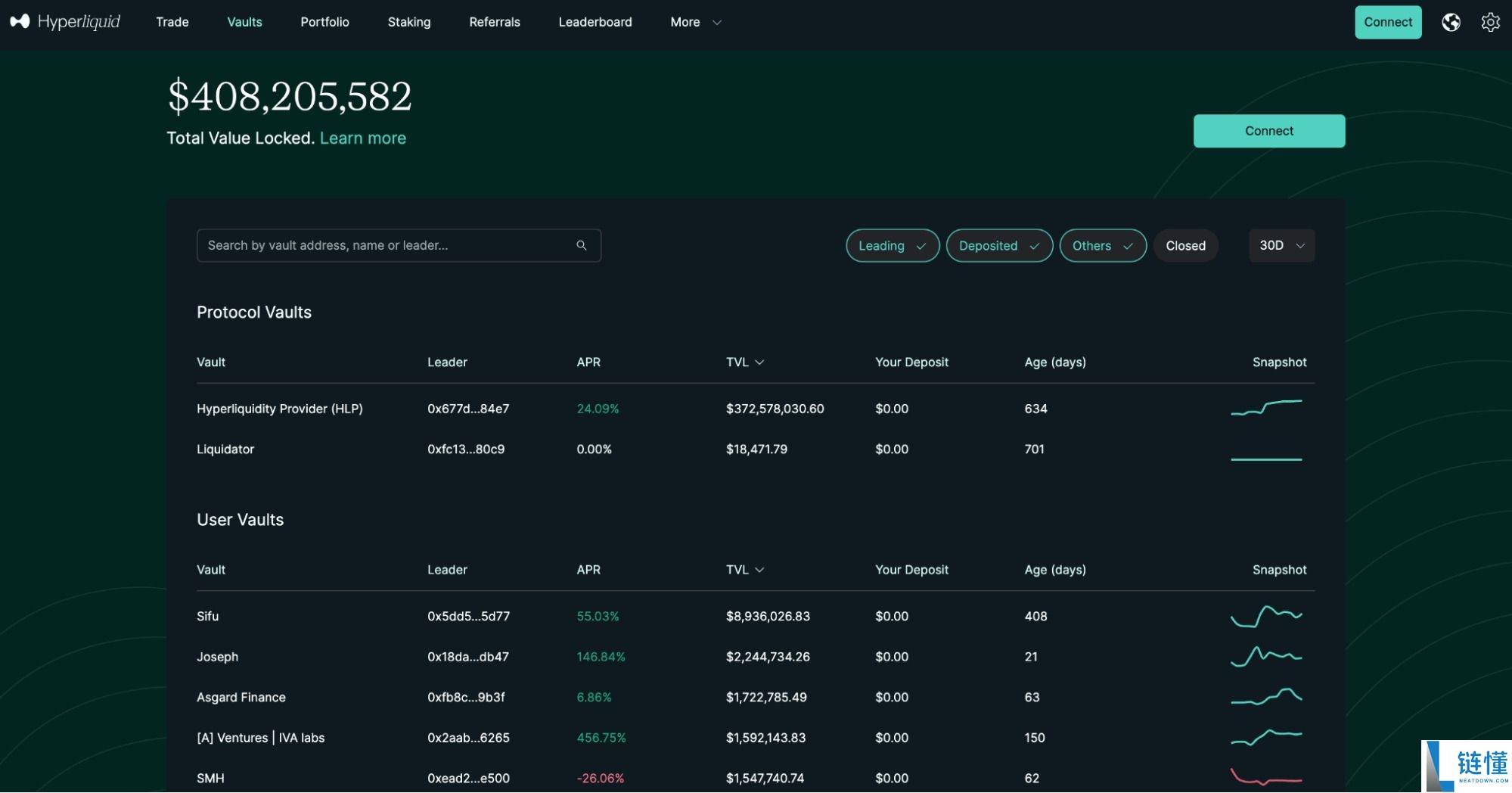The height and width of the screenshot is (793, 1512).
Task: Click leader address 0x5dd5...5d77
Action: 469,616
